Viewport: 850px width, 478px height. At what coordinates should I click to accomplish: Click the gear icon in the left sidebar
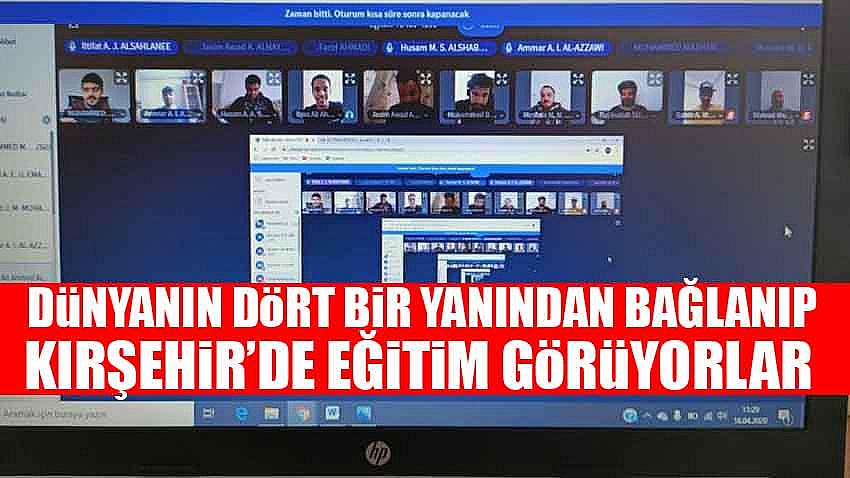(46, 119)
